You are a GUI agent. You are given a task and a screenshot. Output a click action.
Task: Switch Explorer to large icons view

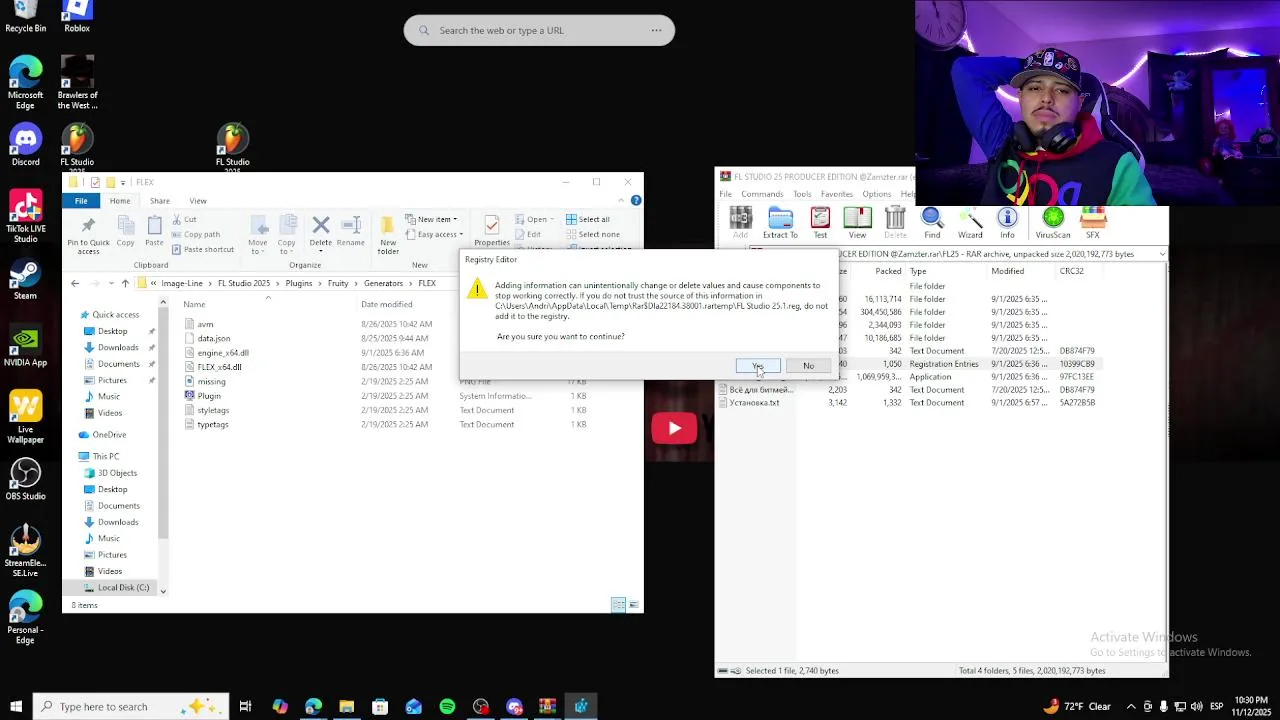[x=633, y=605]
